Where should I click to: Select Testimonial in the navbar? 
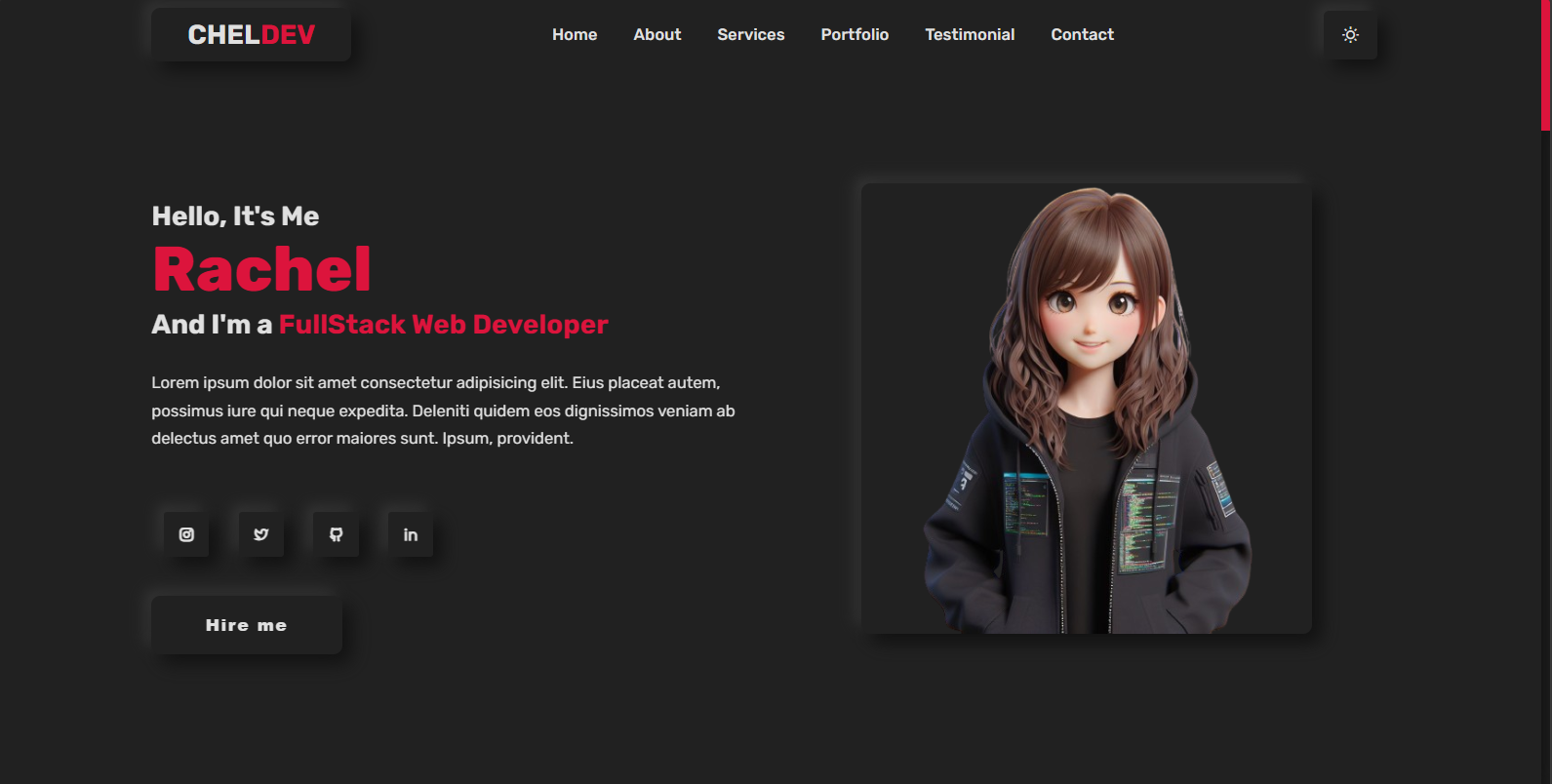pyautogui.click(x=970, y=35)
